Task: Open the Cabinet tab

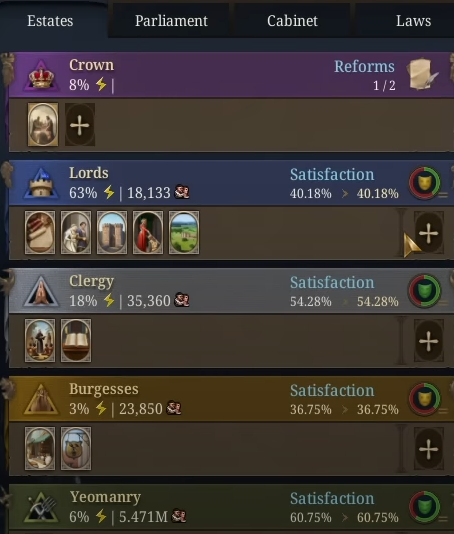Action: pyautogui.click(x=292, y=20)
